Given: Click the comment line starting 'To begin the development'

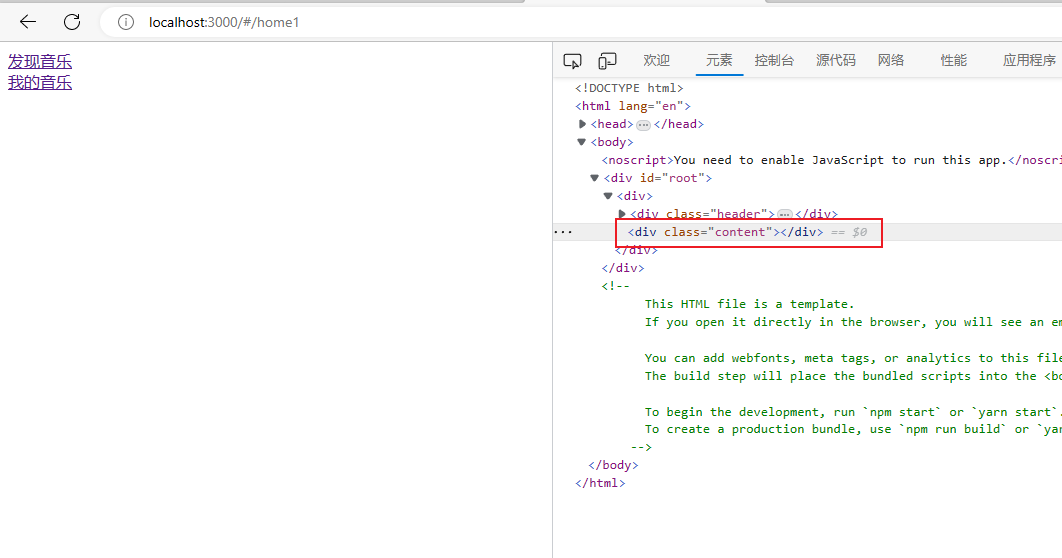Looking at the screenshot, I should tap(853, 412).
